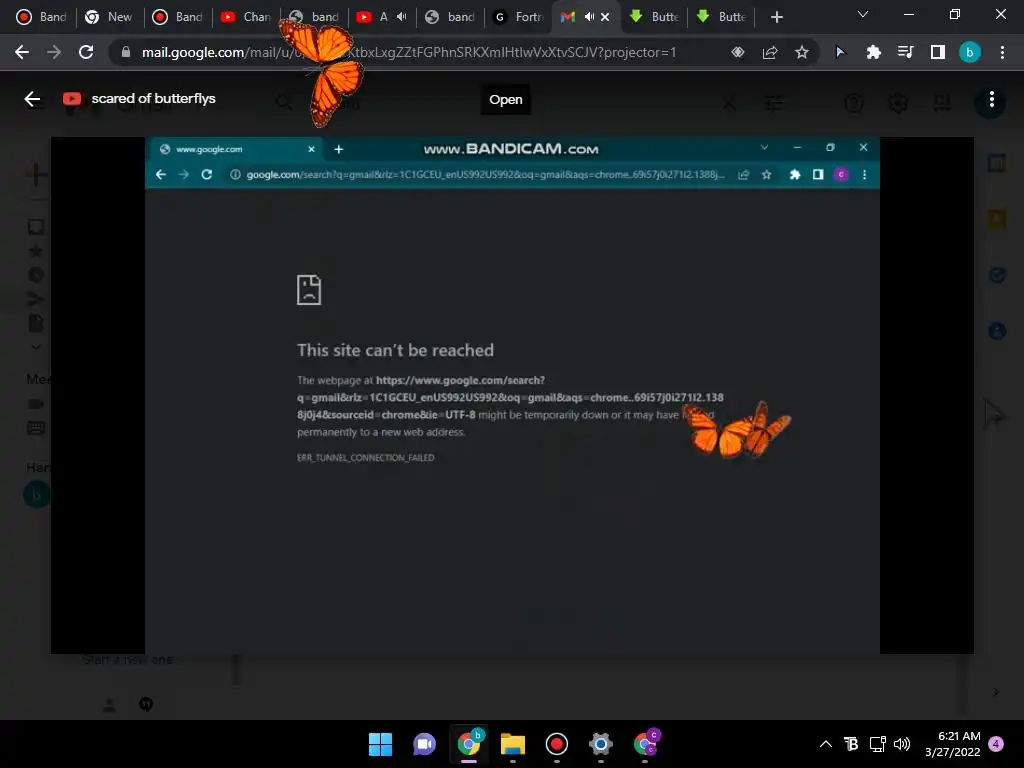This screenshot has height=768, width=1024.
Task: Open the notification badge showing 4
Action: click(x=996, y=744)
